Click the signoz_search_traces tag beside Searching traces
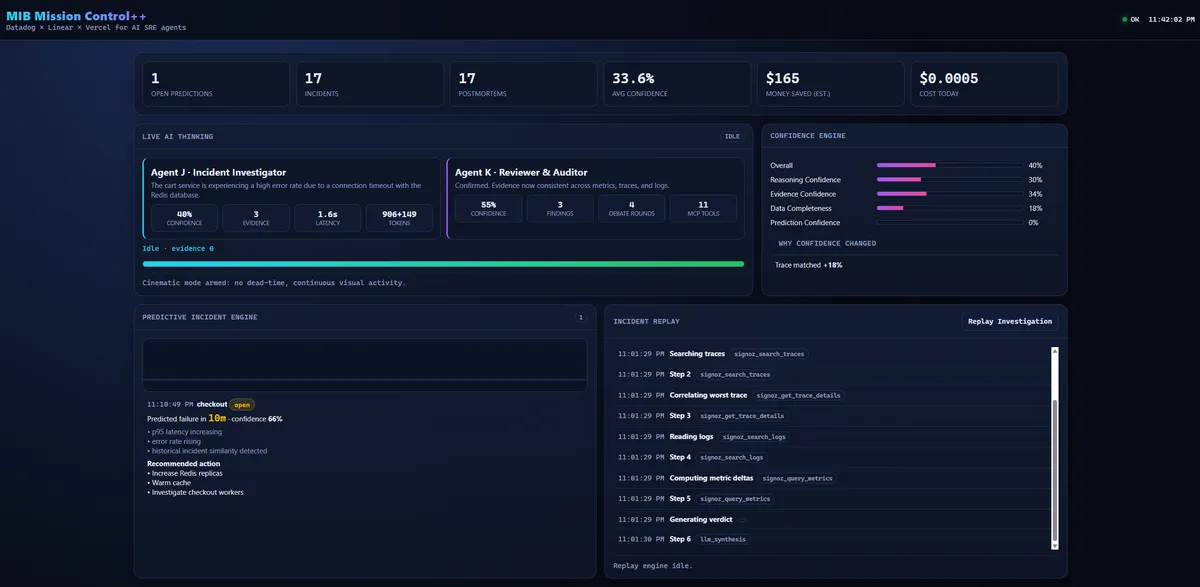The image size is (1200, 587). coord(769,354)
